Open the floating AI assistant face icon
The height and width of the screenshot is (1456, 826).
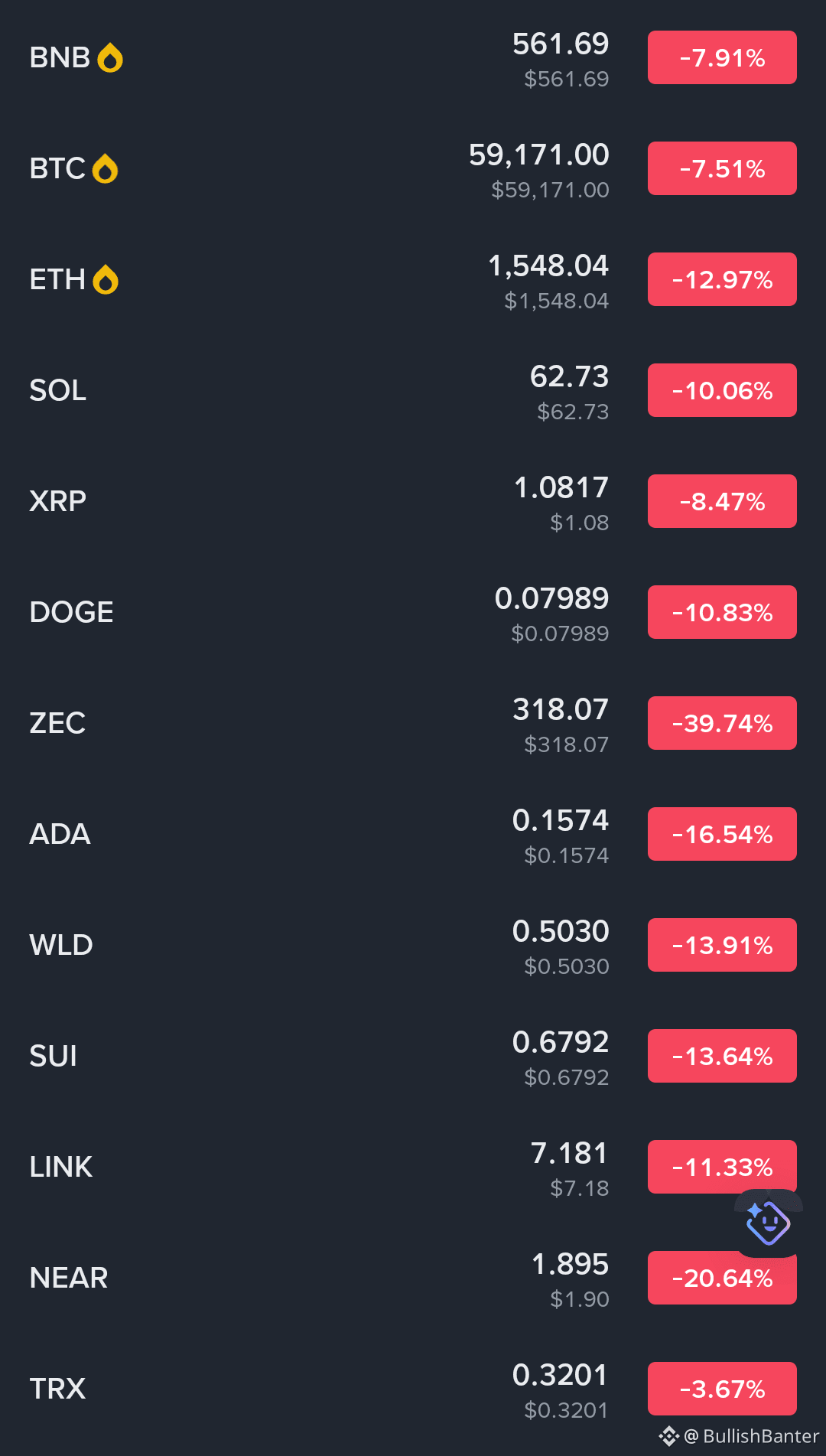point(768,1223)
